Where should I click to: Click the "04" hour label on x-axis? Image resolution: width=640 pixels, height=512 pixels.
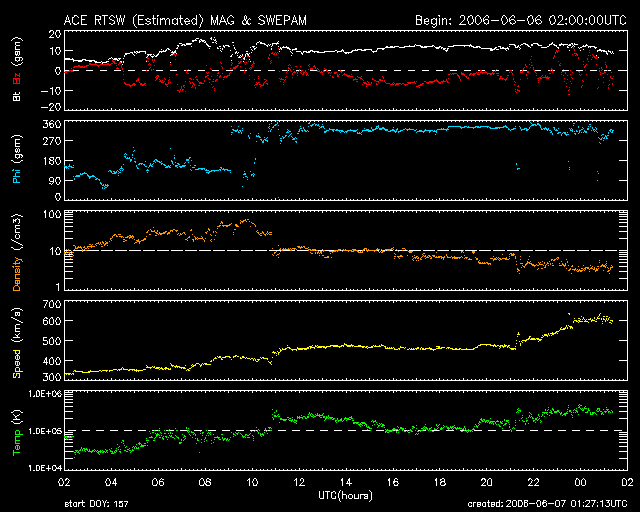click(111, 482)
